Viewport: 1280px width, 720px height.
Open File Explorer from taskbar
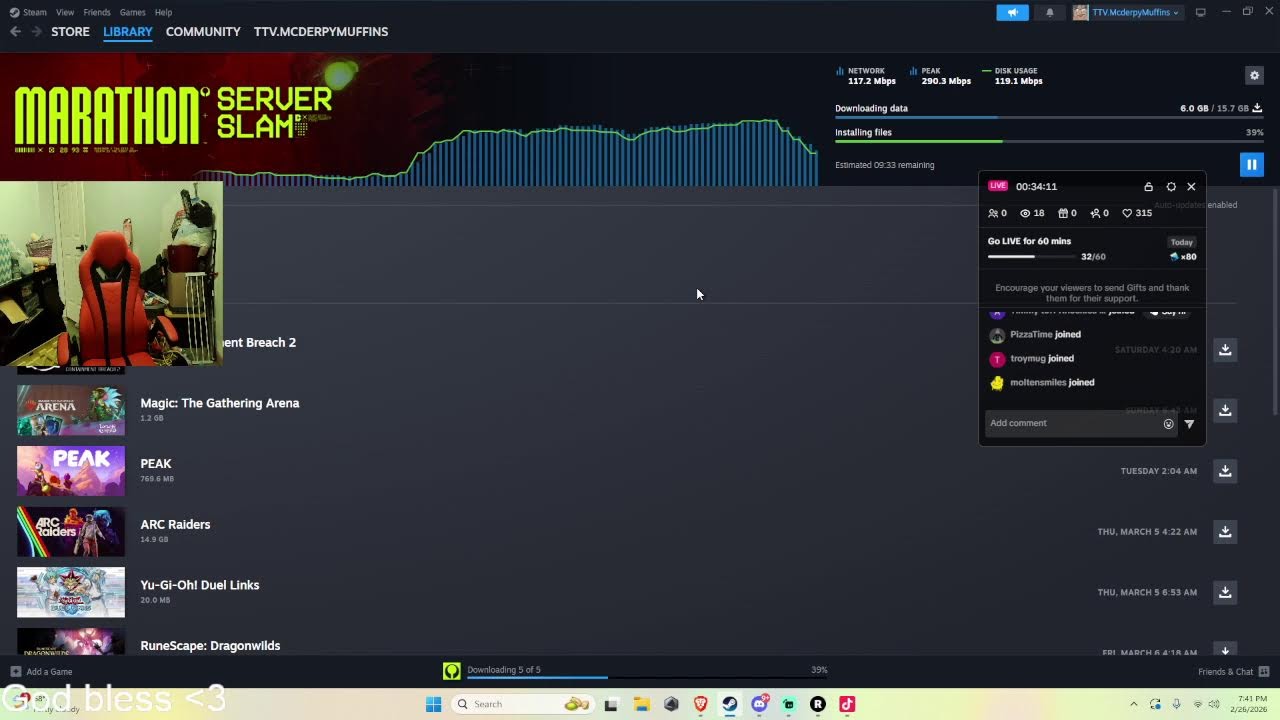pos(641,704)
